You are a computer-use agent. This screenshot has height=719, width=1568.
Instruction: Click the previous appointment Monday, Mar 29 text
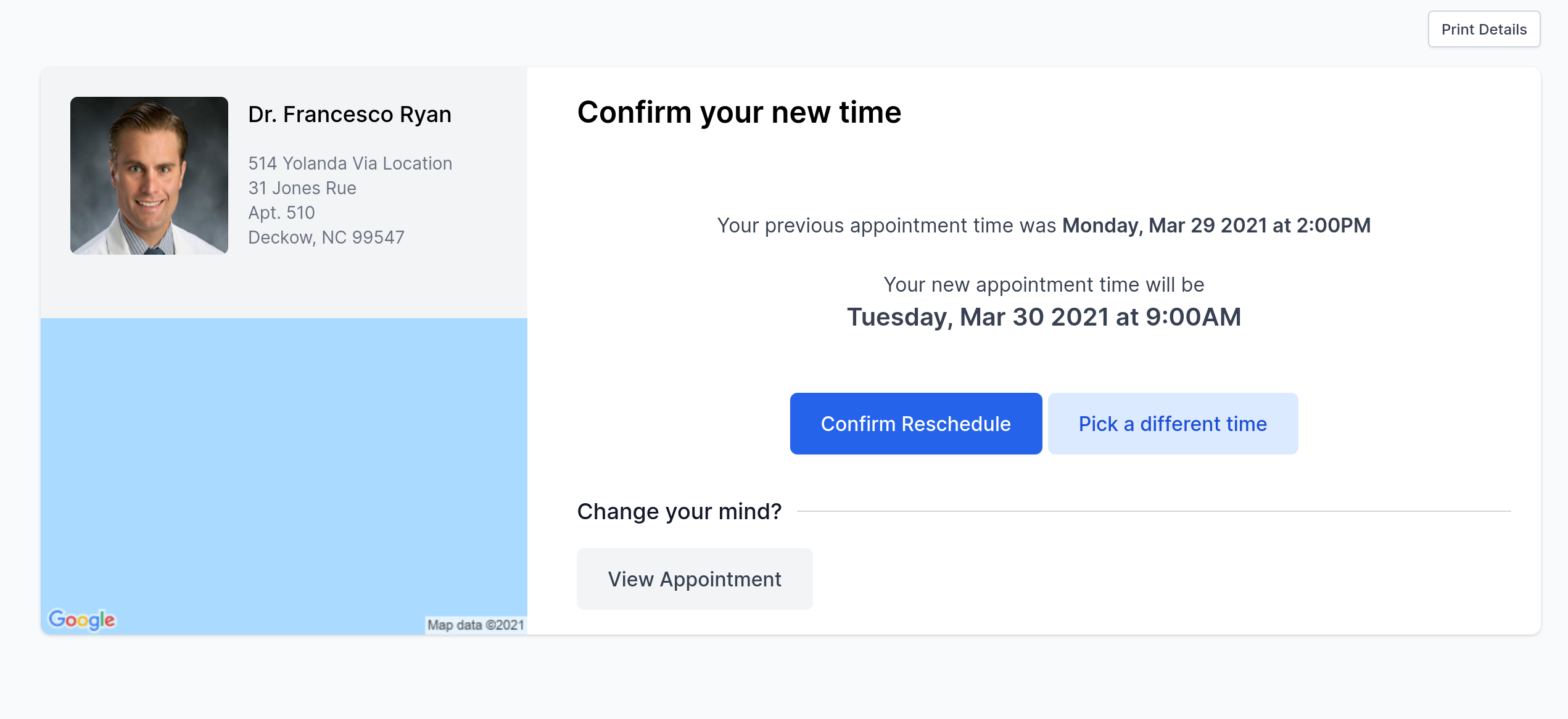(1216, 226)
